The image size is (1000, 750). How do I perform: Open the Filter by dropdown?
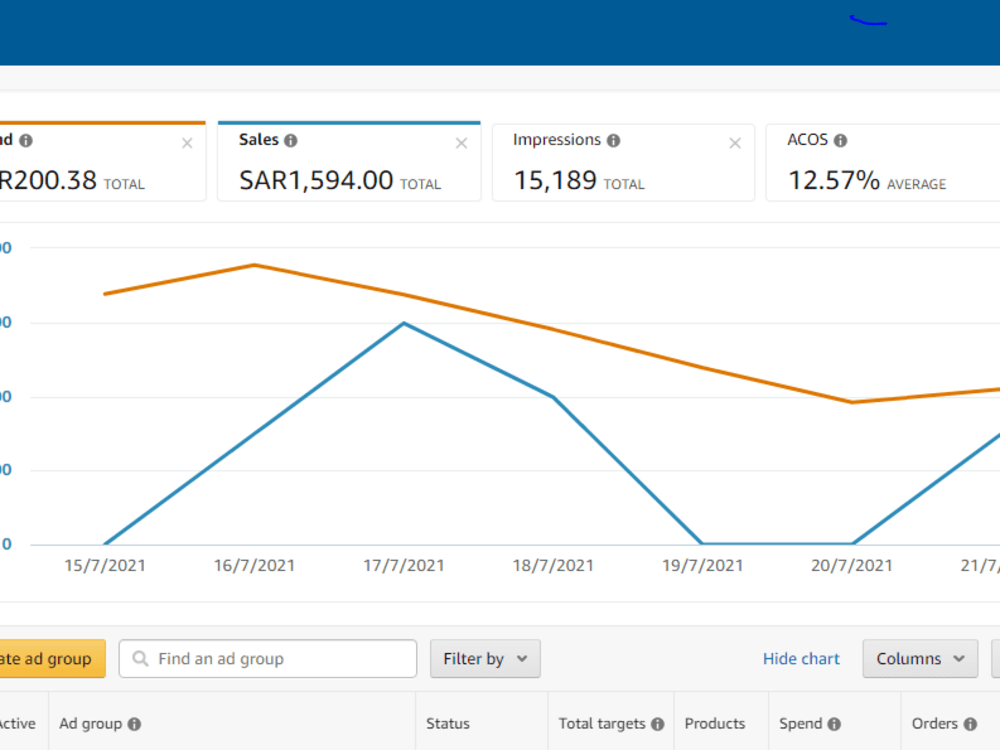click(485, 659)
